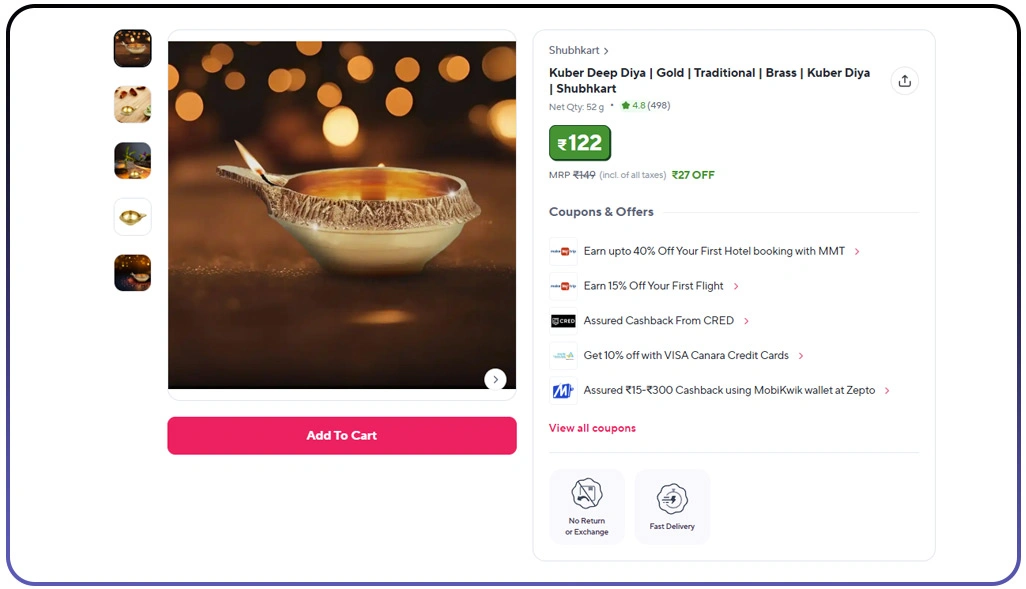Click the No Return or Exchange icon
This screenshot has height=589, width=1026.
click(x=587, y=494)
